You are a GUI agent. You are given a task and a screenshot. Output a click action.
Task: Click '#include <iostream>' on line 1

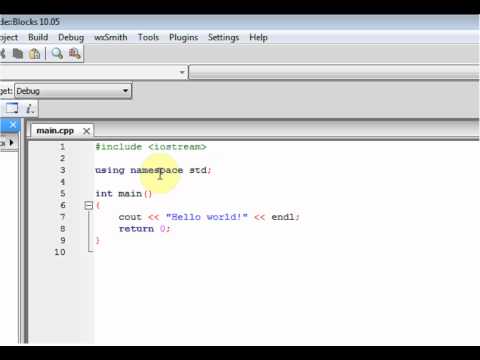coord(151,147)
